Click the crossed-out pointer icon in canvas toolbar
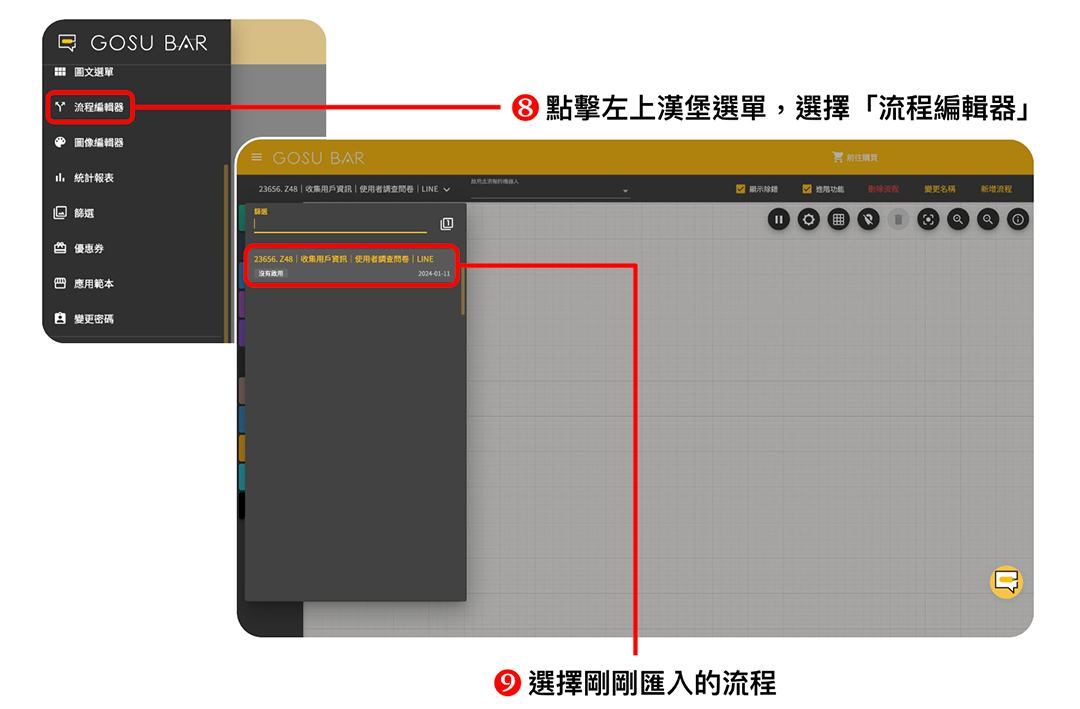This screenshot has width=1080, height=709. point(869,220)
